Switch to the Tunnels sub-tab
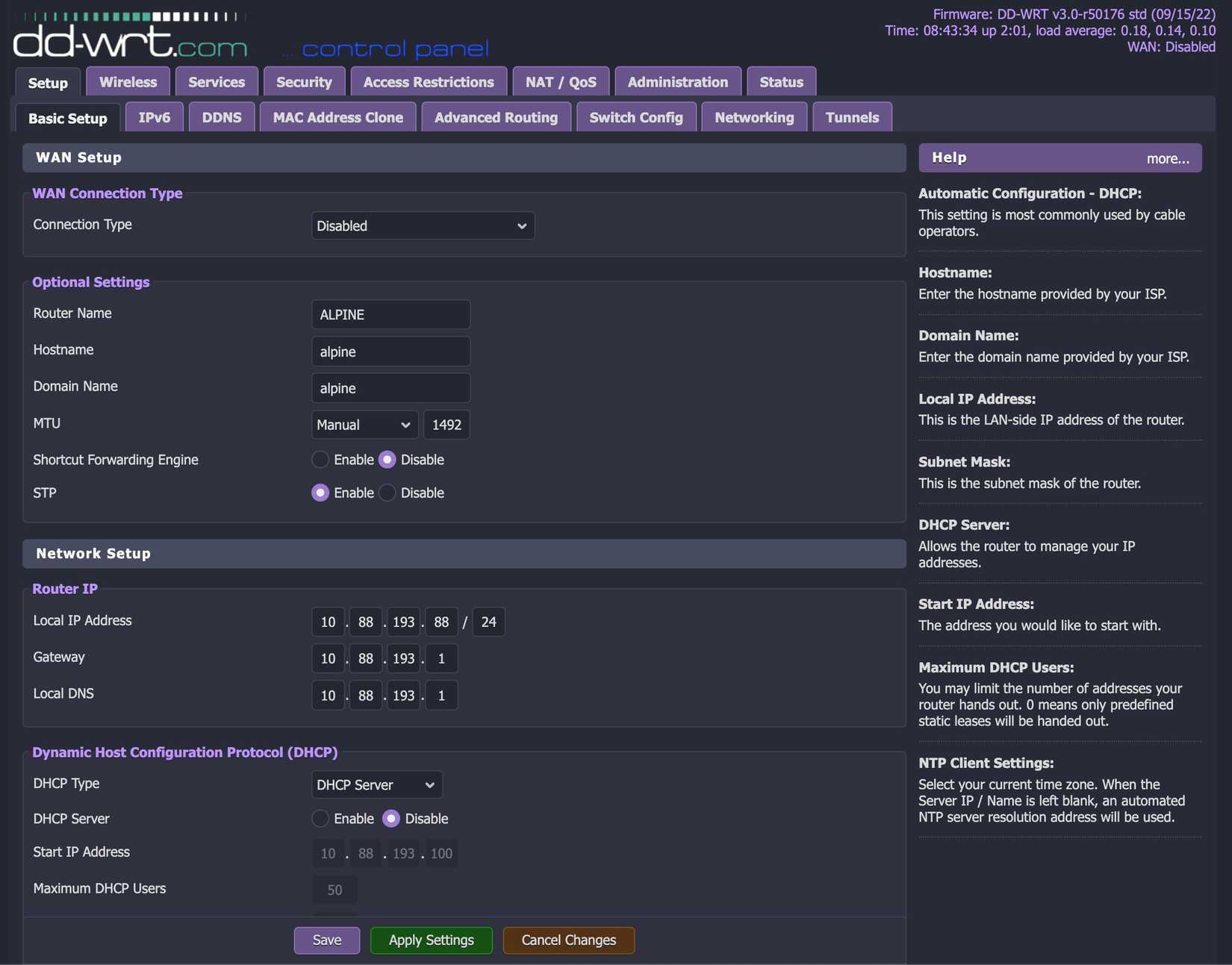Screen dimensions: 1232x965 tap(851, 117)
